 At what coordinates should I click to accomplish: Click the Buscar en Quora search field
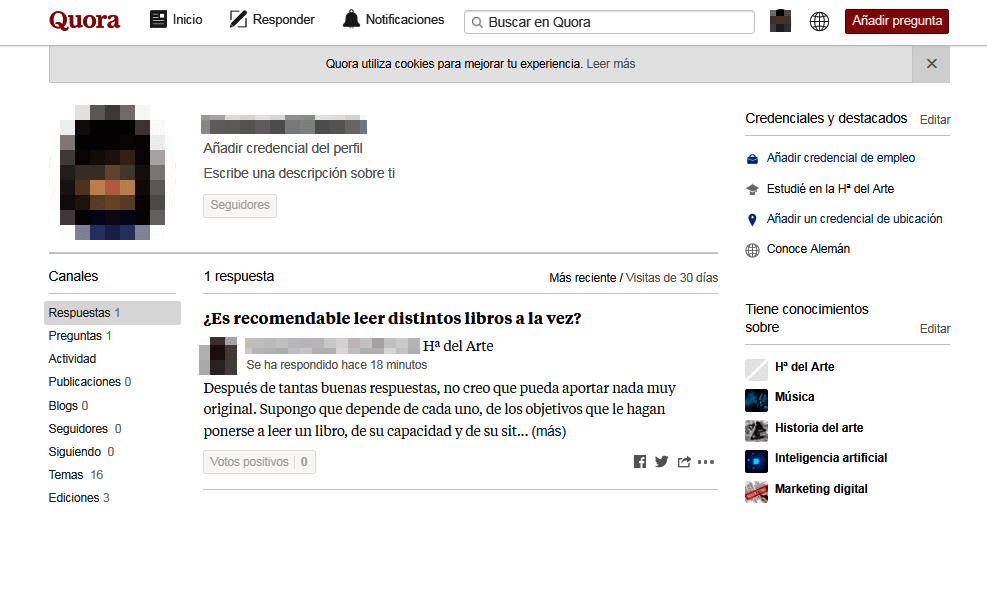[x=608, y=21]
